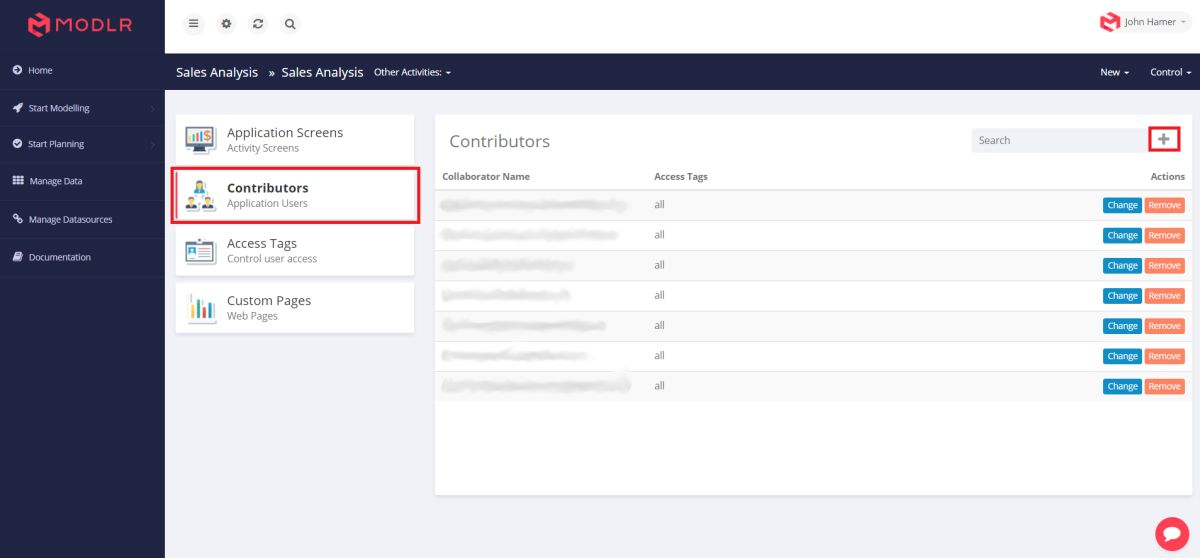Open settings gear in top toolbar

coord(226,23)
